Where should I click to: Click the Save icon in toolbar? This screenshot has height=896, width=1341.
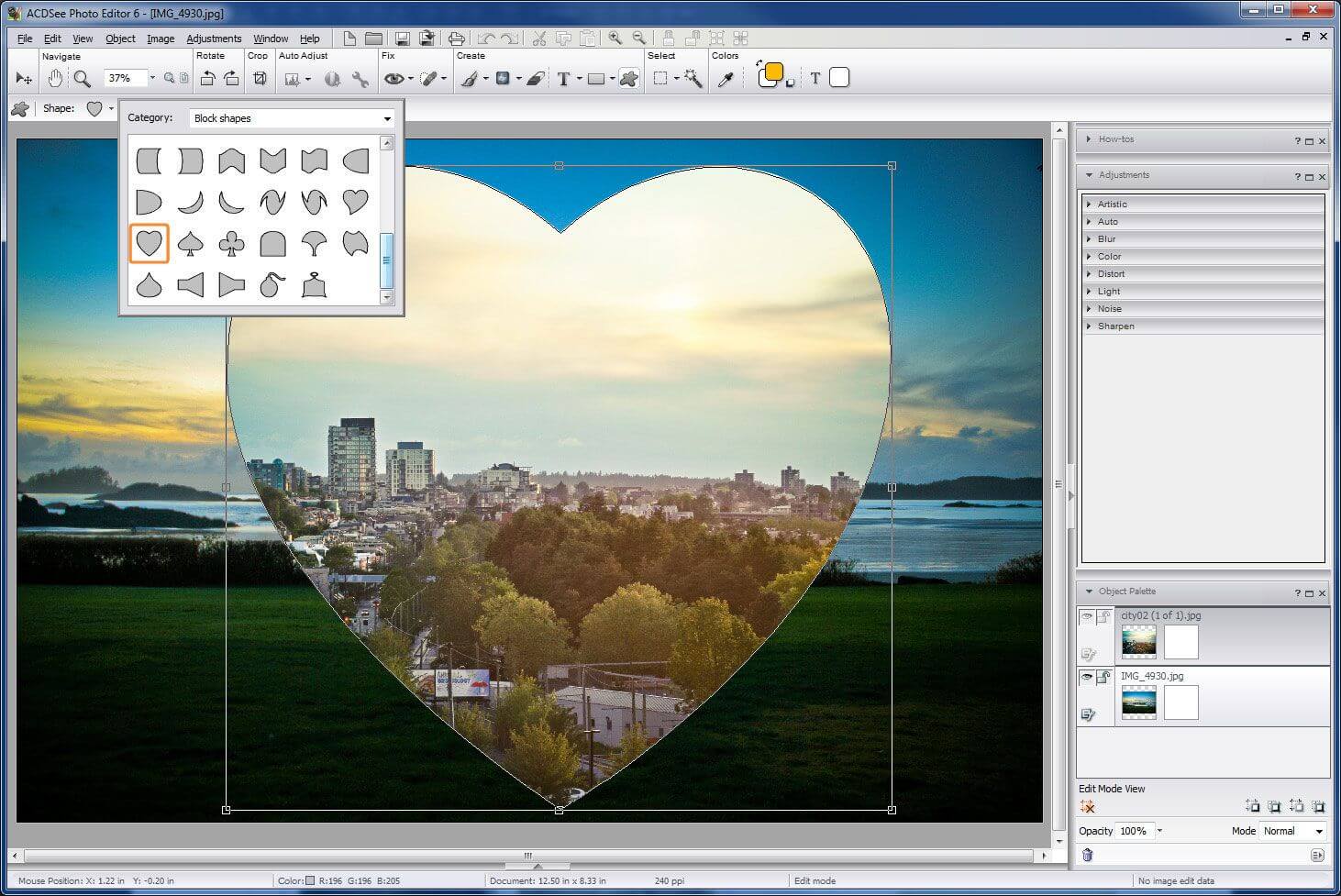click(402, 39)
